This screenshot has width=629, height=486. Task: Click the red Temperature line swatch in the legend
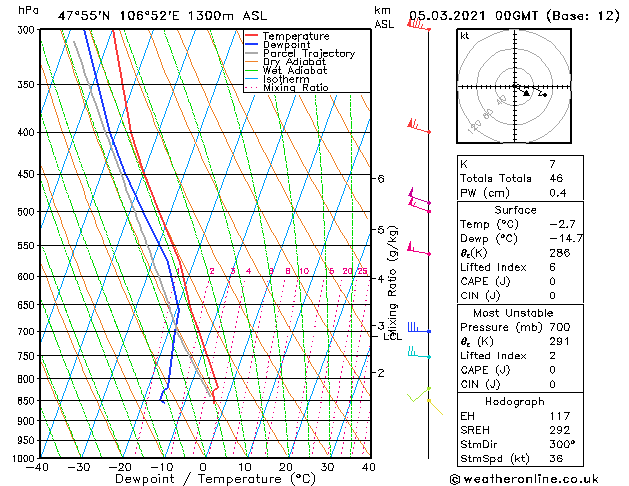point(251,36)
